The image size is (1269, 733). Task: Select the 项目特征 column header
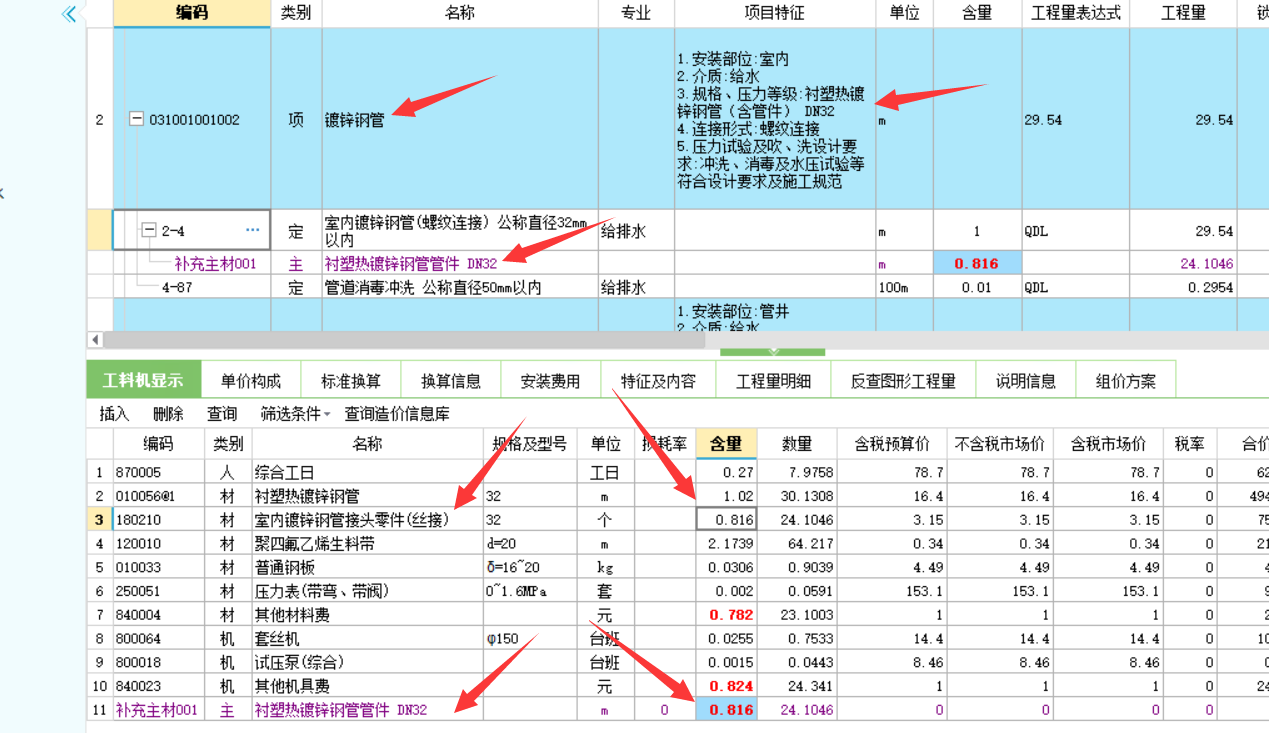775,13
